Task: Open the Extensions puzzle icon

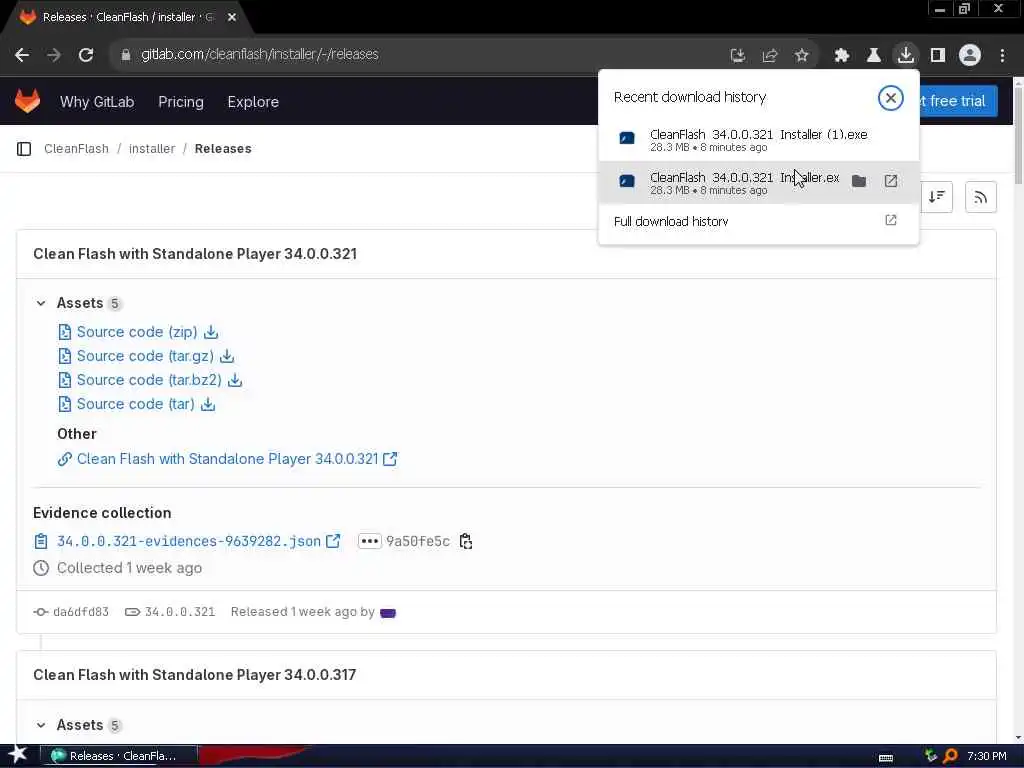Action: (841, 55)
